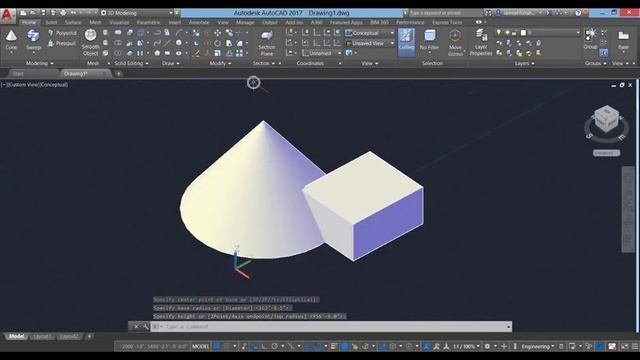640x360 pixels.
Task: Toggle the Culling selection button
Action: [406, 41]
